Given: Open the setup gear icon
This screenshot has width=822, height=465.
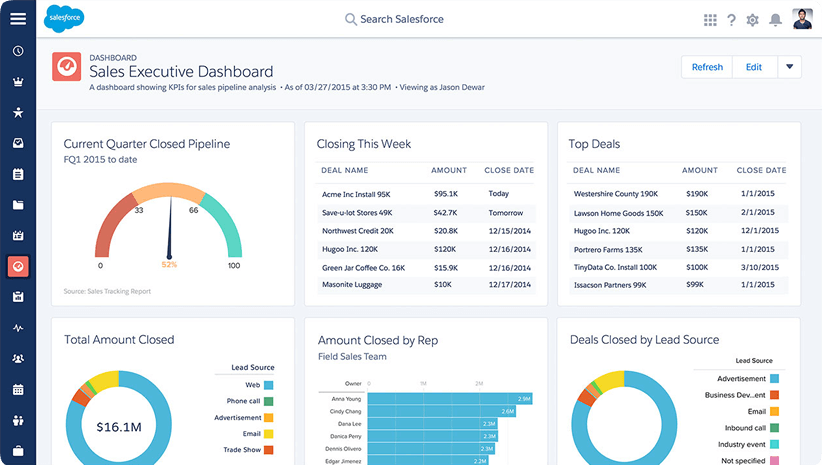Looking at the screenshot, I should [752, 20].
